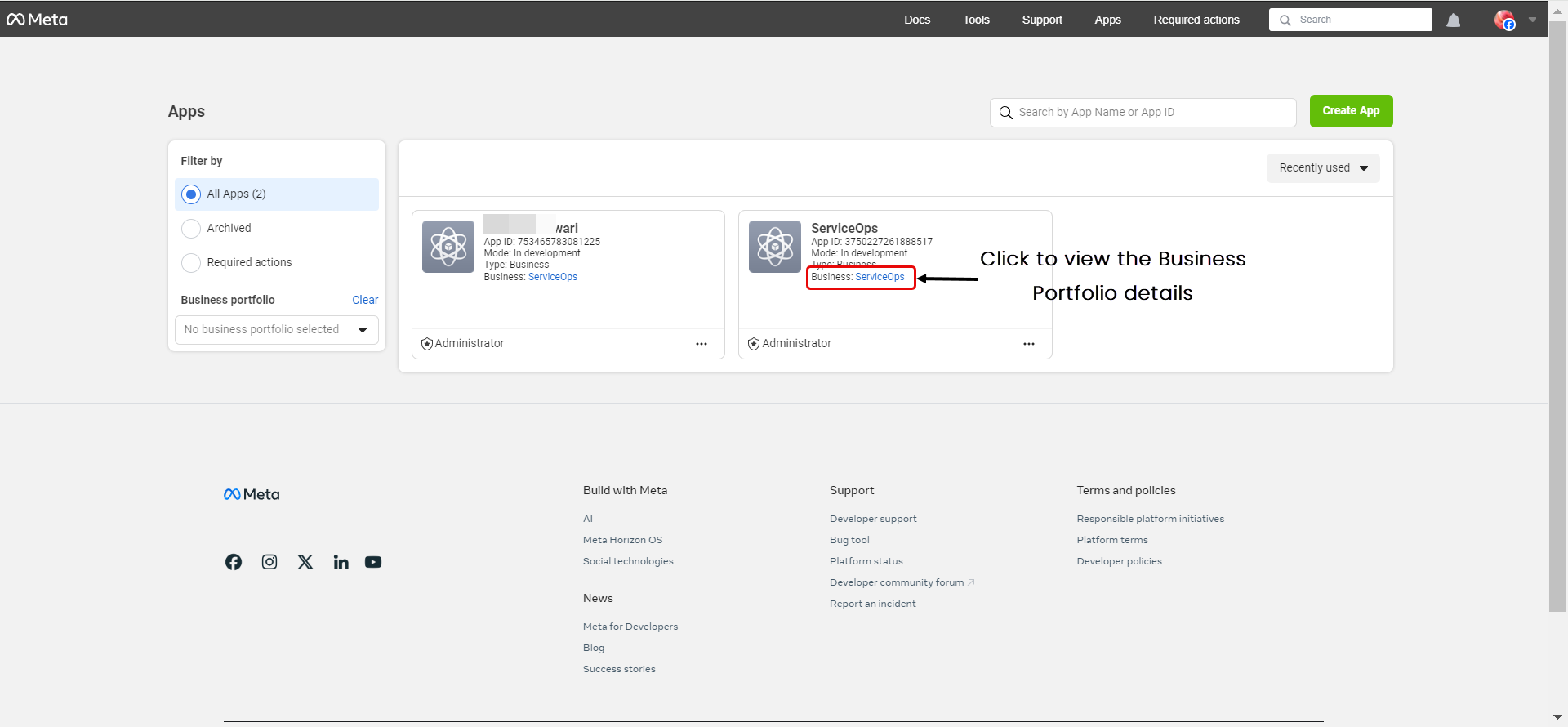Screen dimensions: 1568x727
Task: Open Meta's Facebook page footer icon
Action: (234, 562)
